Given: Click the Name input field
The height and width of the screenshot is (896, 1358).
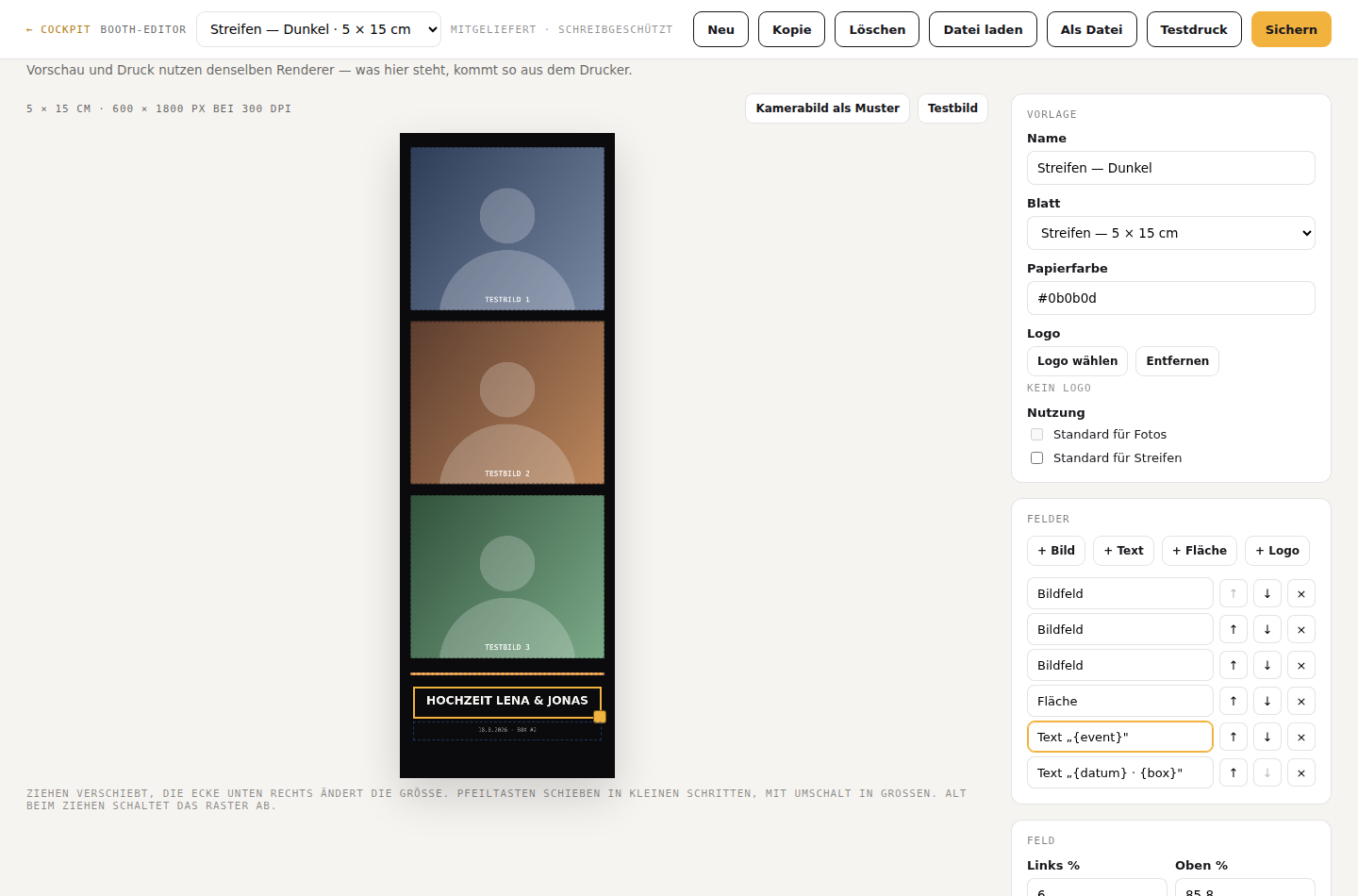Looking at the screenshot, I should [x=1170, y=168].
